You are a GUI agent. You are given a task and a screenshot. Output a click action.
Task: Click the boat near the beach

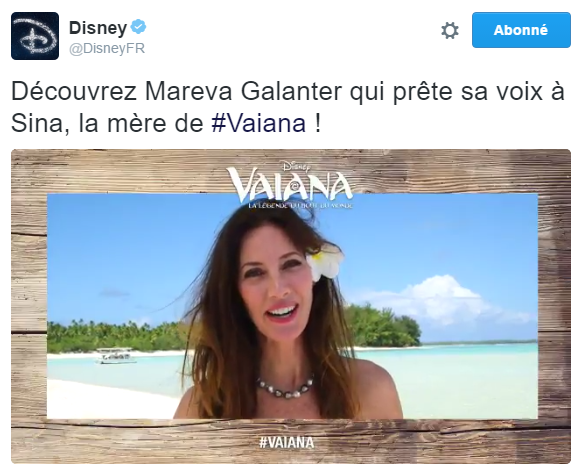click(115, 355)
